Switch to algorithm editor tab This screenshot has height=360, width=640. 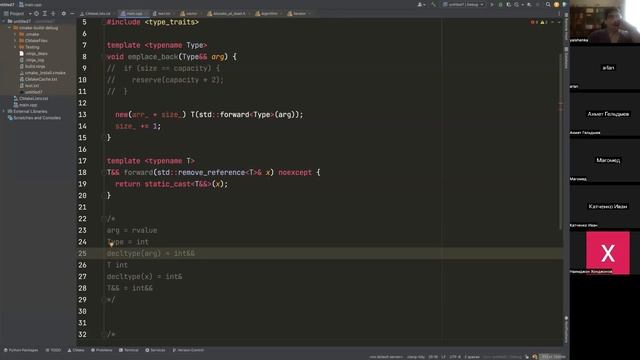pos(268,13)
